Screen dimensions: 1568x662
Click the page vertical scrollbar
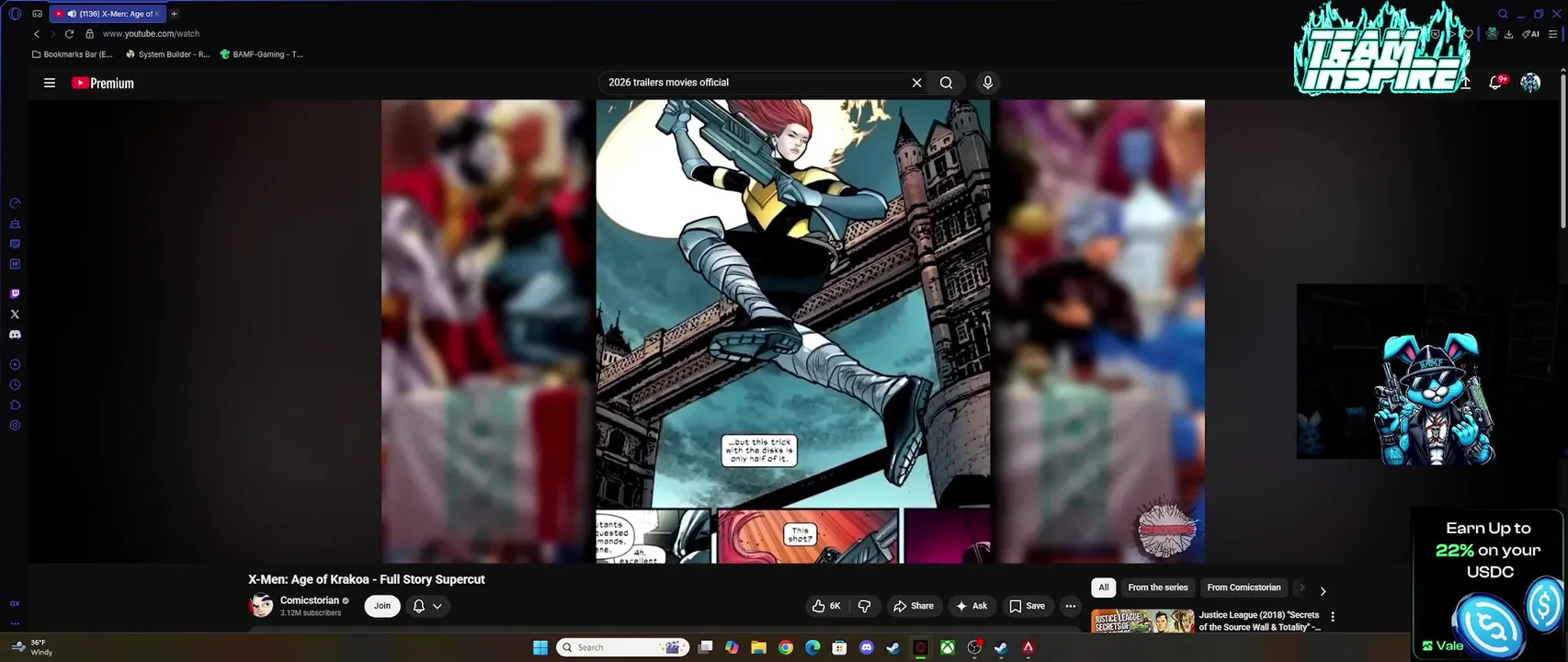pos(1562,151)
